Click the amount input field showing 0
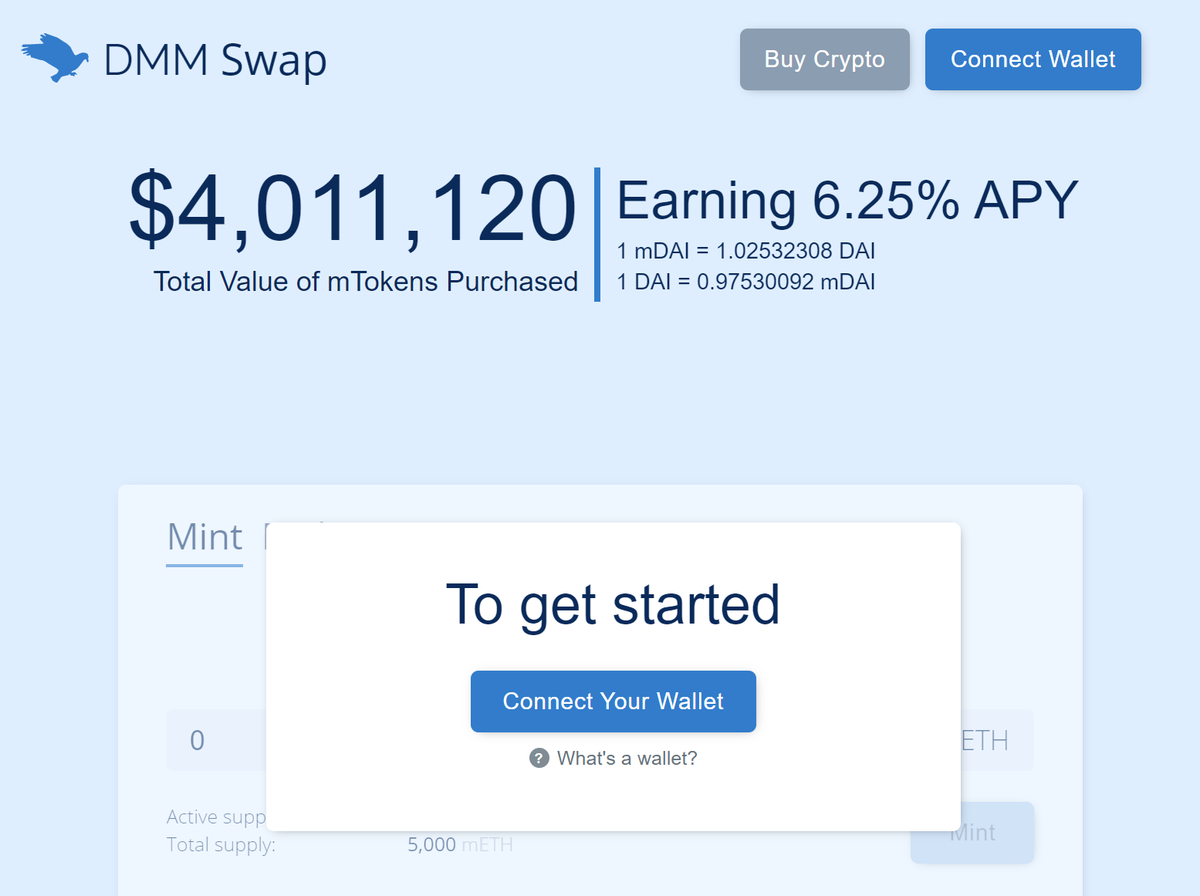Screen dimensions: 1200x896 (x=217, y=740)
